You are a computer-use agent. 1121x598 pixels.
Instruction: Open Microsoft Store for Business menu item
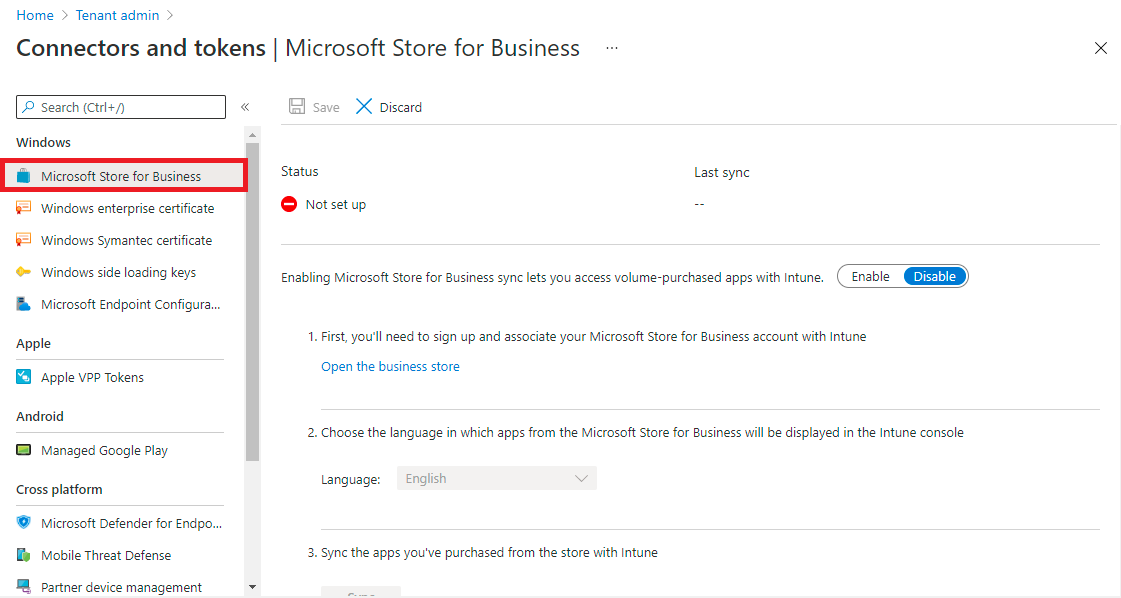(x=124, y=176)
